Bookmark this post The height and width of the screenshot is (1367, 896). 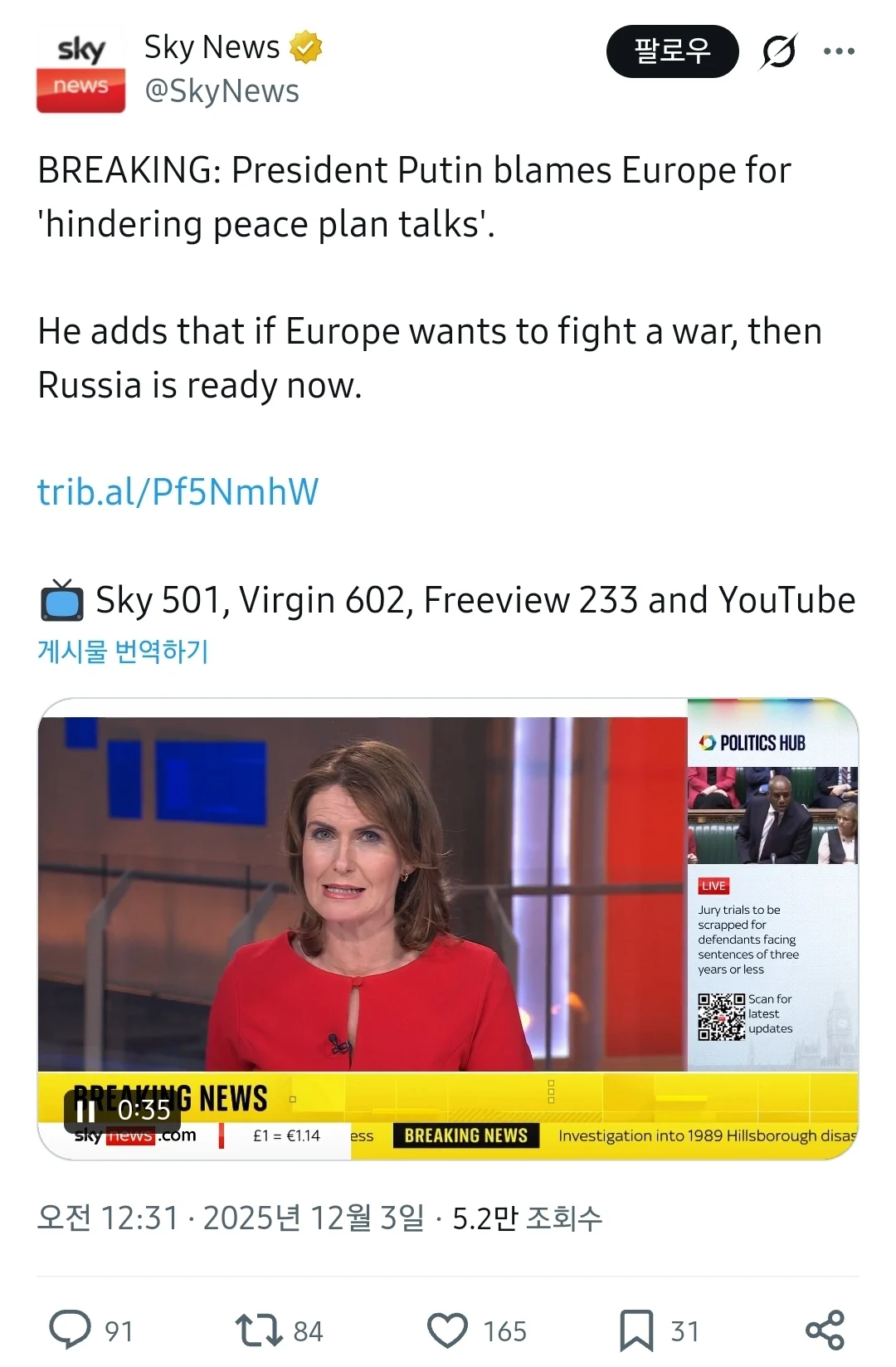coord(636,1330)
